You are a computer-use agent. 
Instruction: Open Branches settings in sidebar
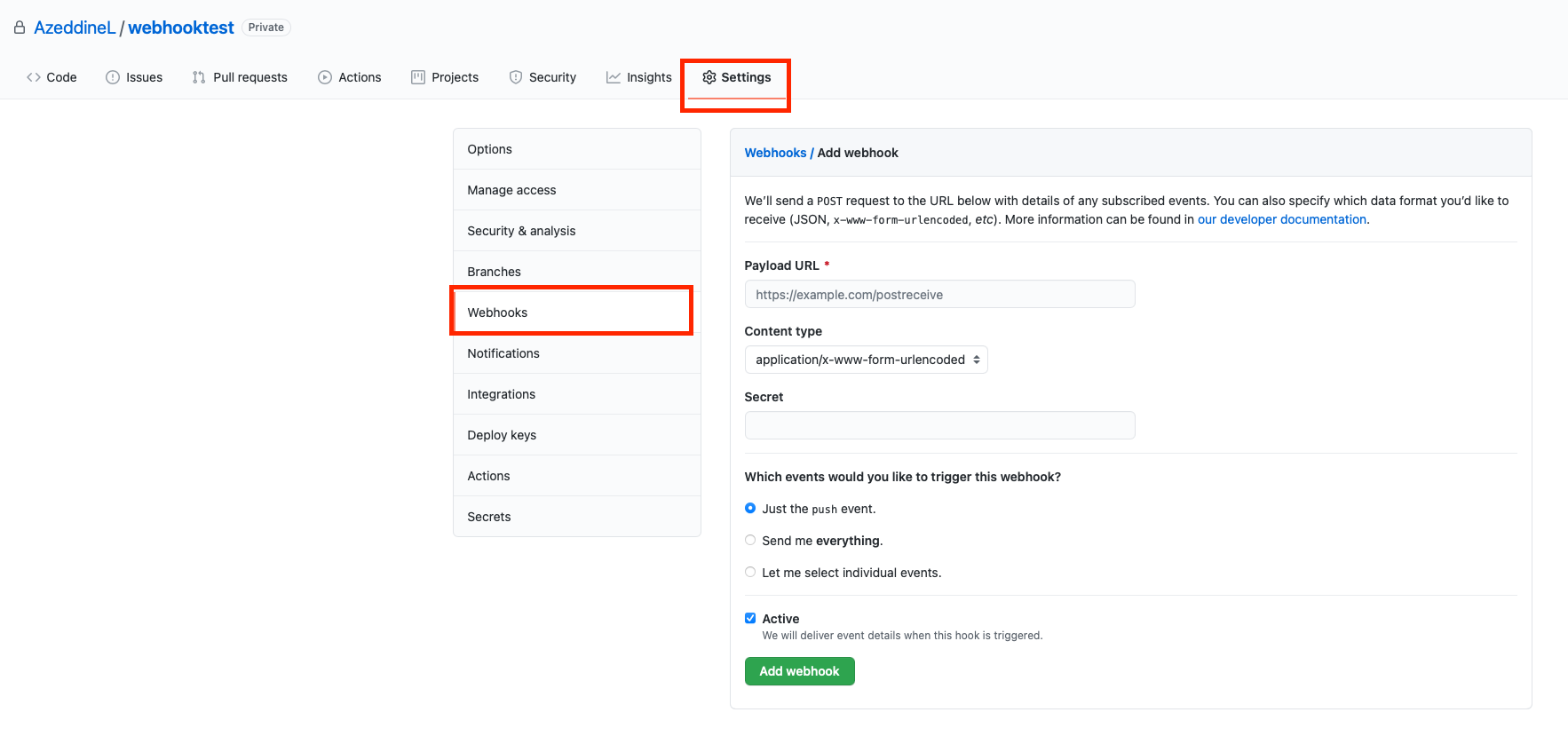click(577, 272)
